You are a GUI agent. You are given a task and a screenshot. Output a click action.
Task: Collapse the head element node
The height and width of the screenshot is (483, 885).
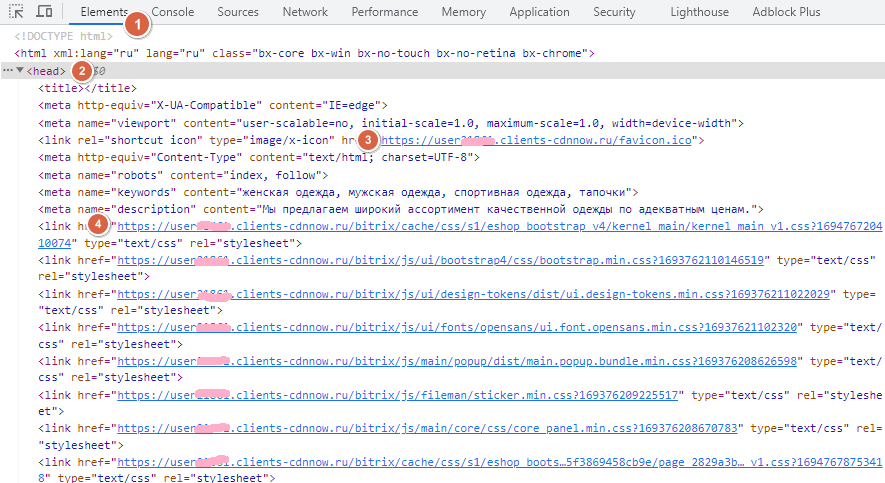tap(20, 71)
